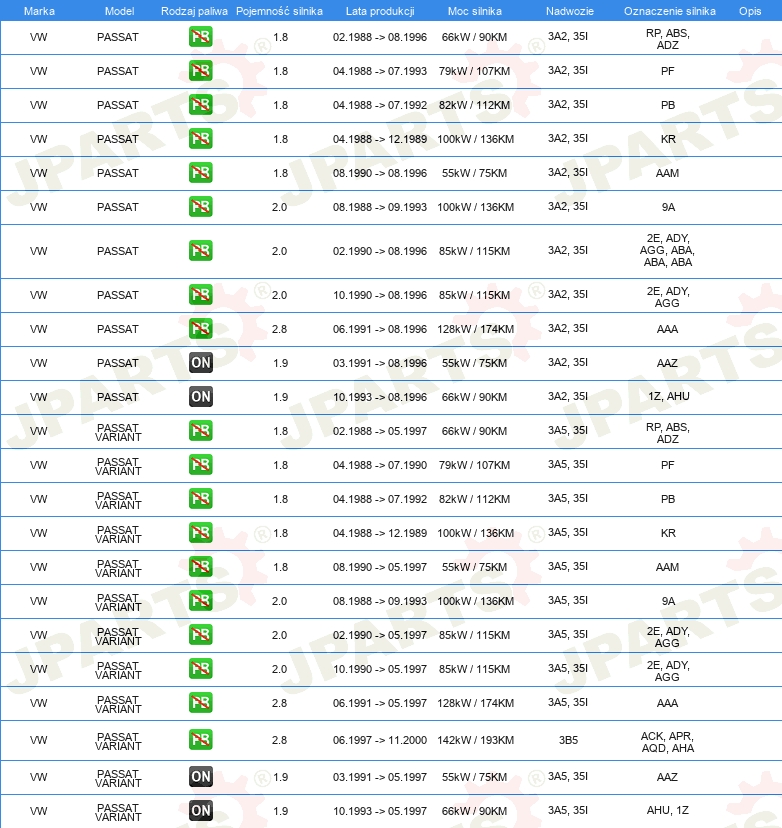Select the '10.1993 -> 05.1997' production years cell
Screen dimensions: 782x828
380,811
